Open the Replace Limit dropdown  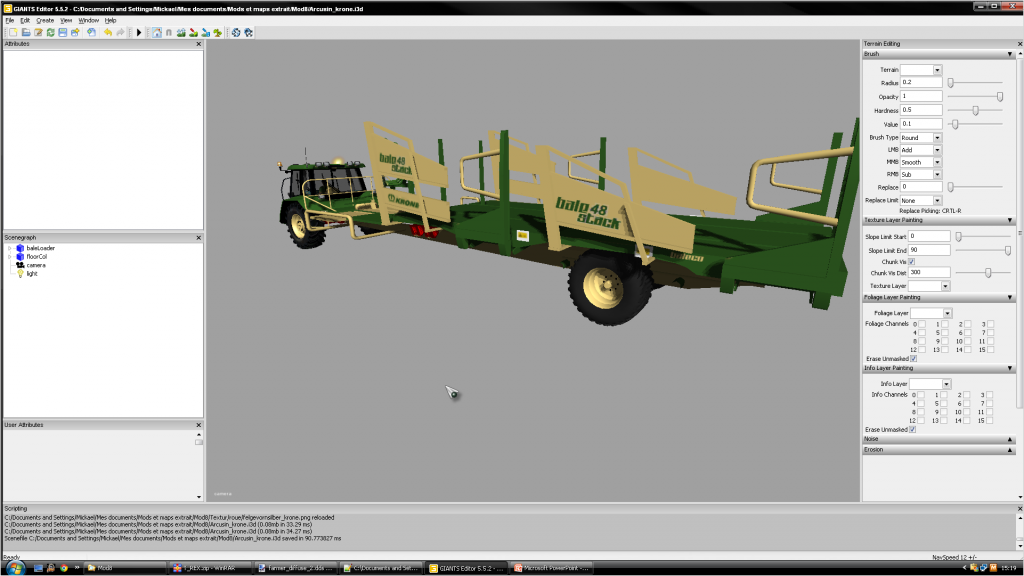click(937, 200)
